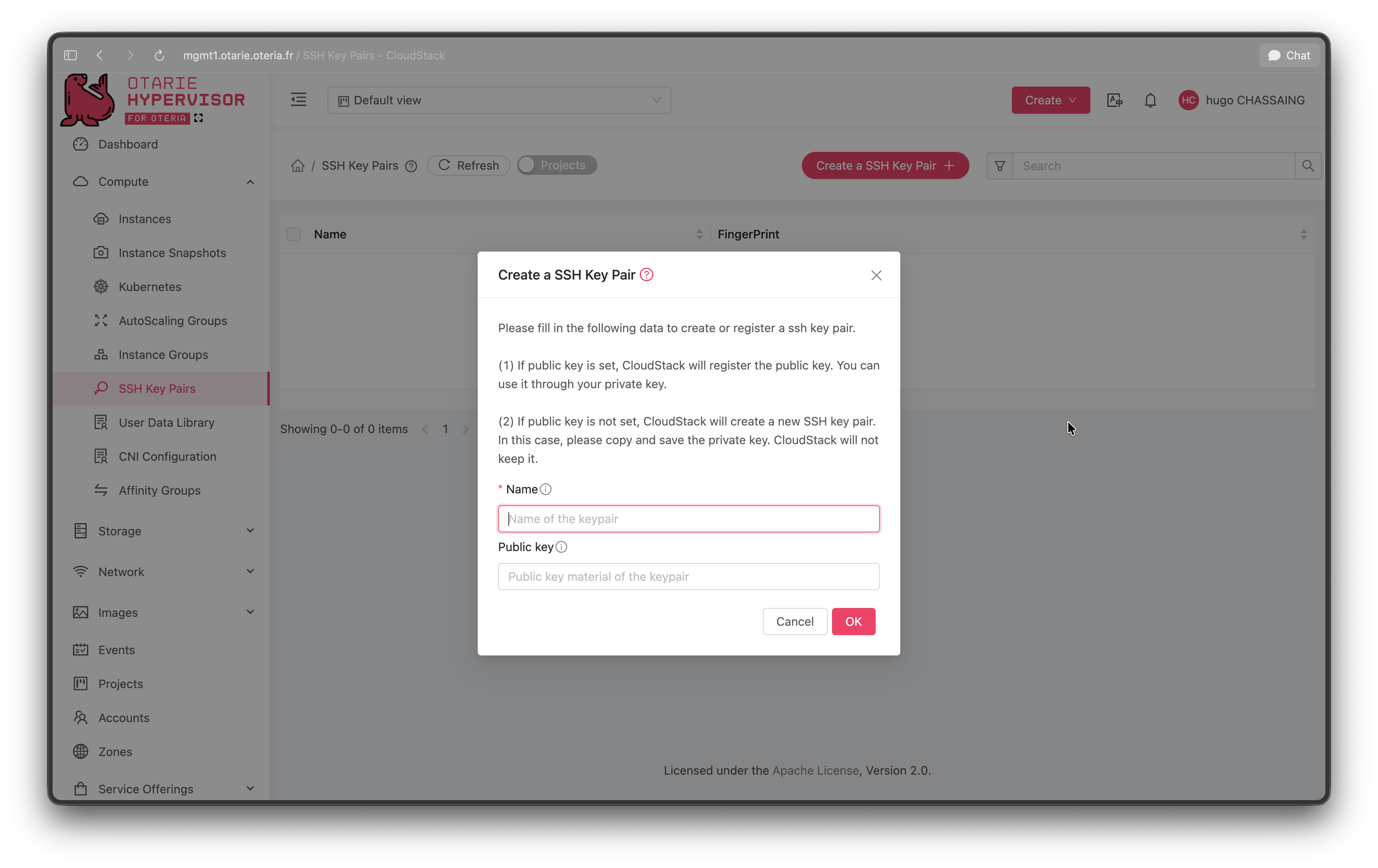1378x868 pixels.
Task: Focus the Public key material field
Action: click(x=689, y=576)
